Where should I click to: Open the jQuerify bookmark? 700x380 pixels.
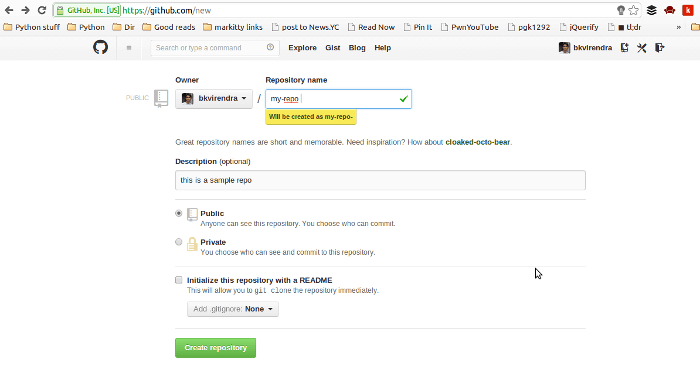[x=579, y=27]
